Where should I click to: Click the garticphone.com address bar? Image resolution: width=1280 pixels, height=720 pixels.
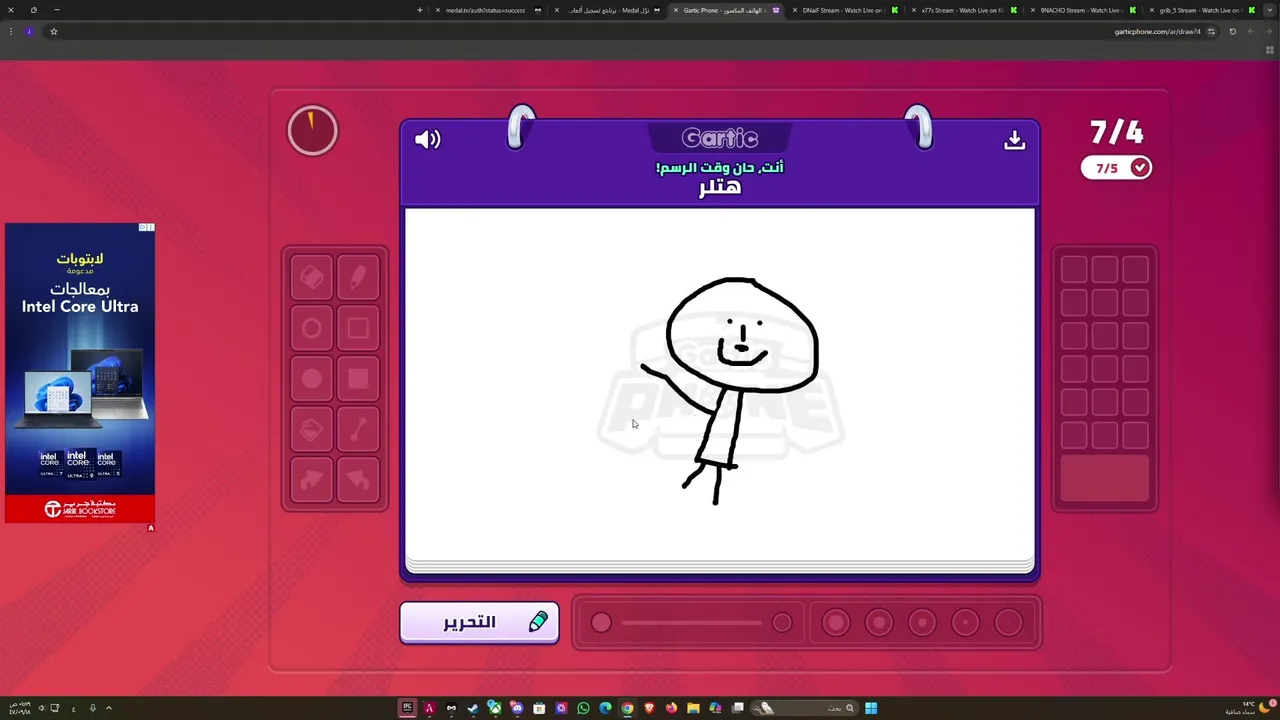(1157, 31)
